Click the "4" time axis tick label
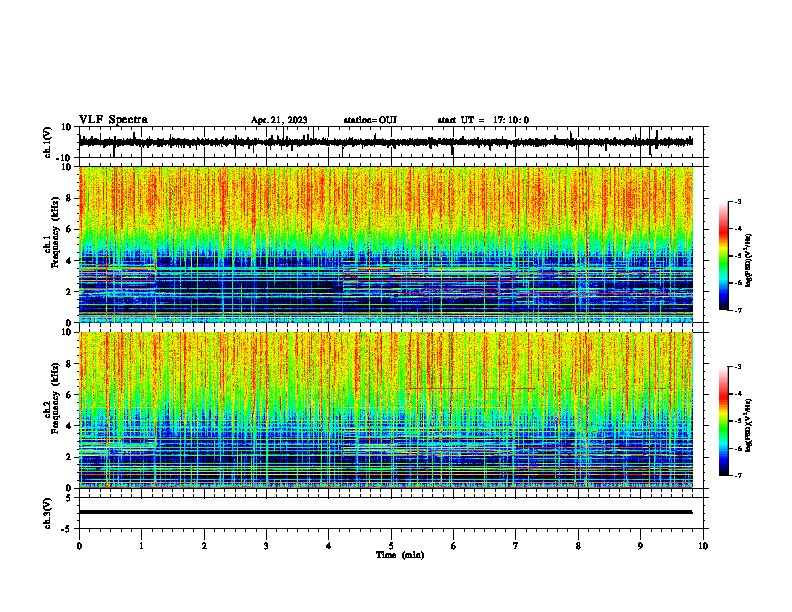792x612 pixels. [x=329, y=546]
